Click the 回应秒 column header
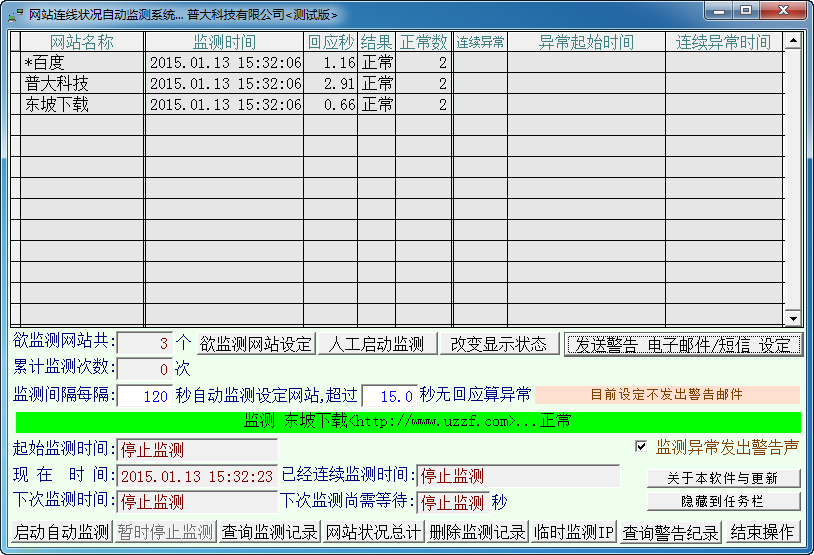Viewport: 814px width, 555px height. tap(331, 42)
